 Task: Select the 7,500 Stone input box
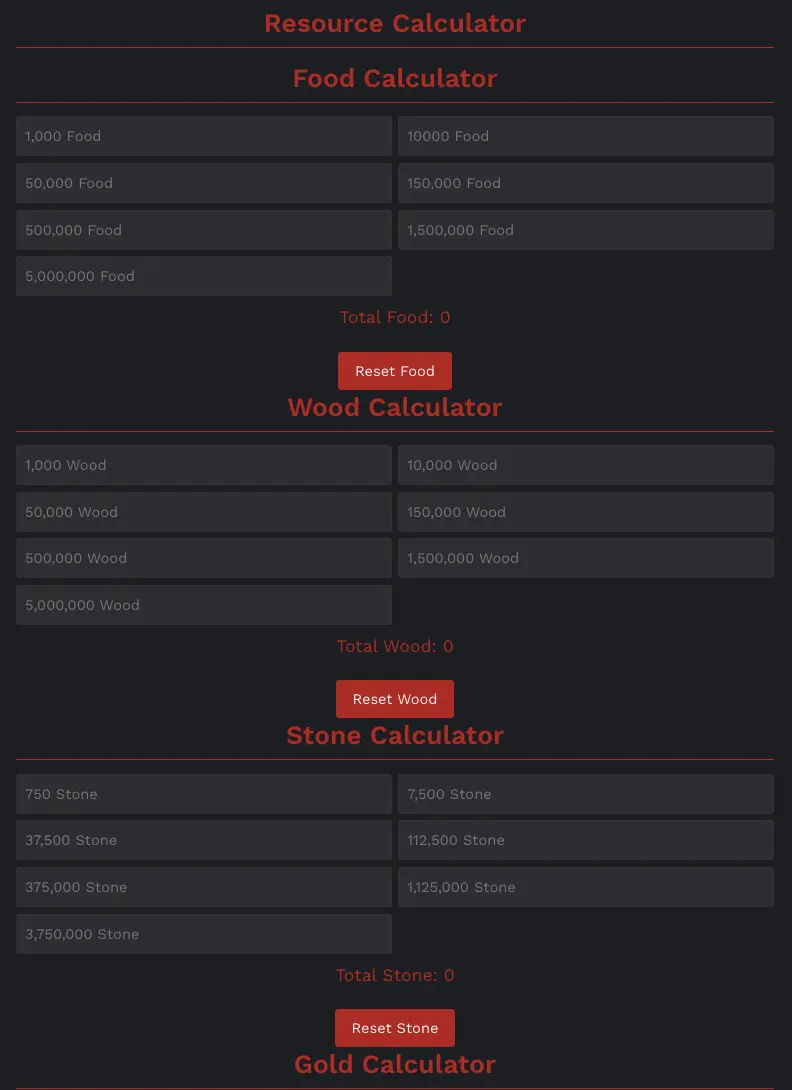(x=585, y=794)
